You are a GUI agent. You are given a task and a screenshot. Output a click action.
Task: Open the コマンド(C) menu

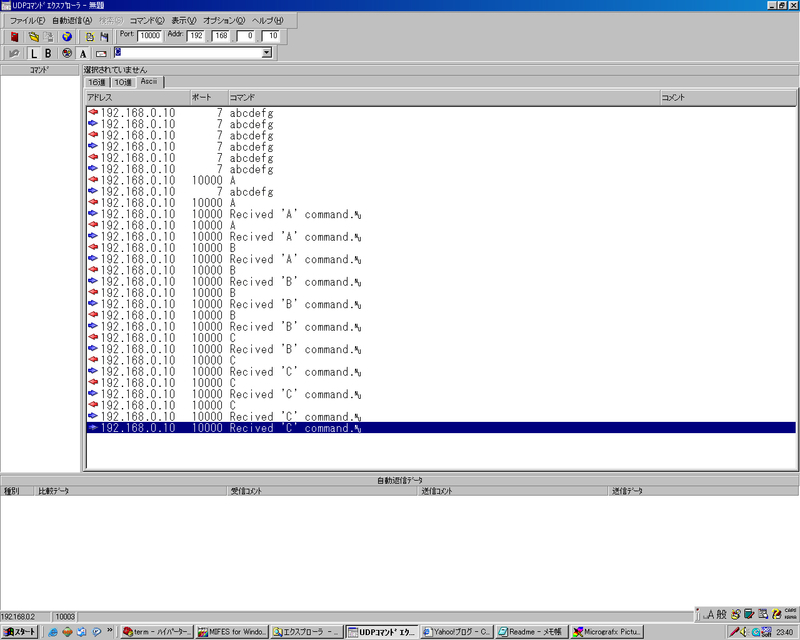point(147,20)
